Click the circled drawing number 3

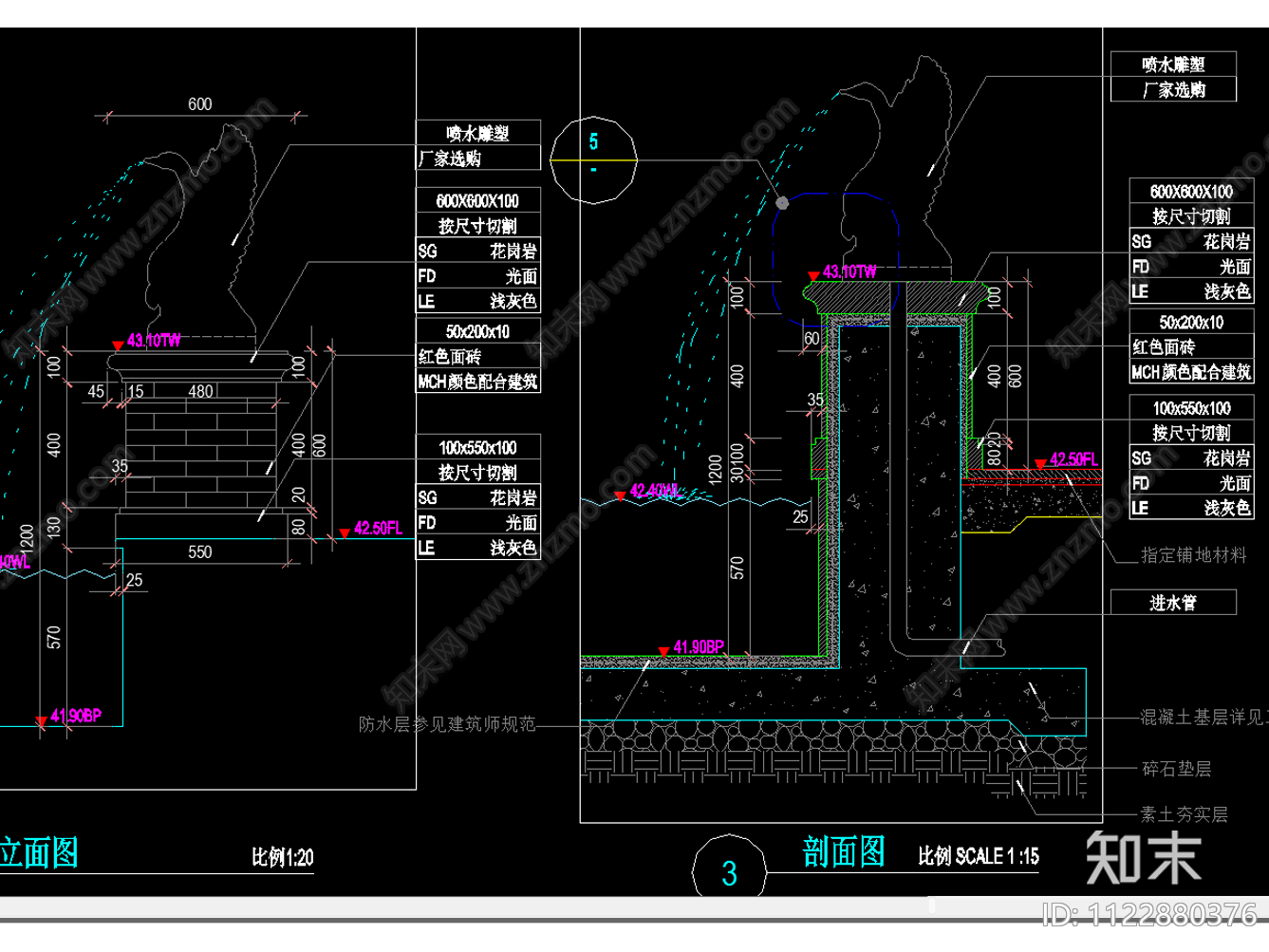pos(729,873)
